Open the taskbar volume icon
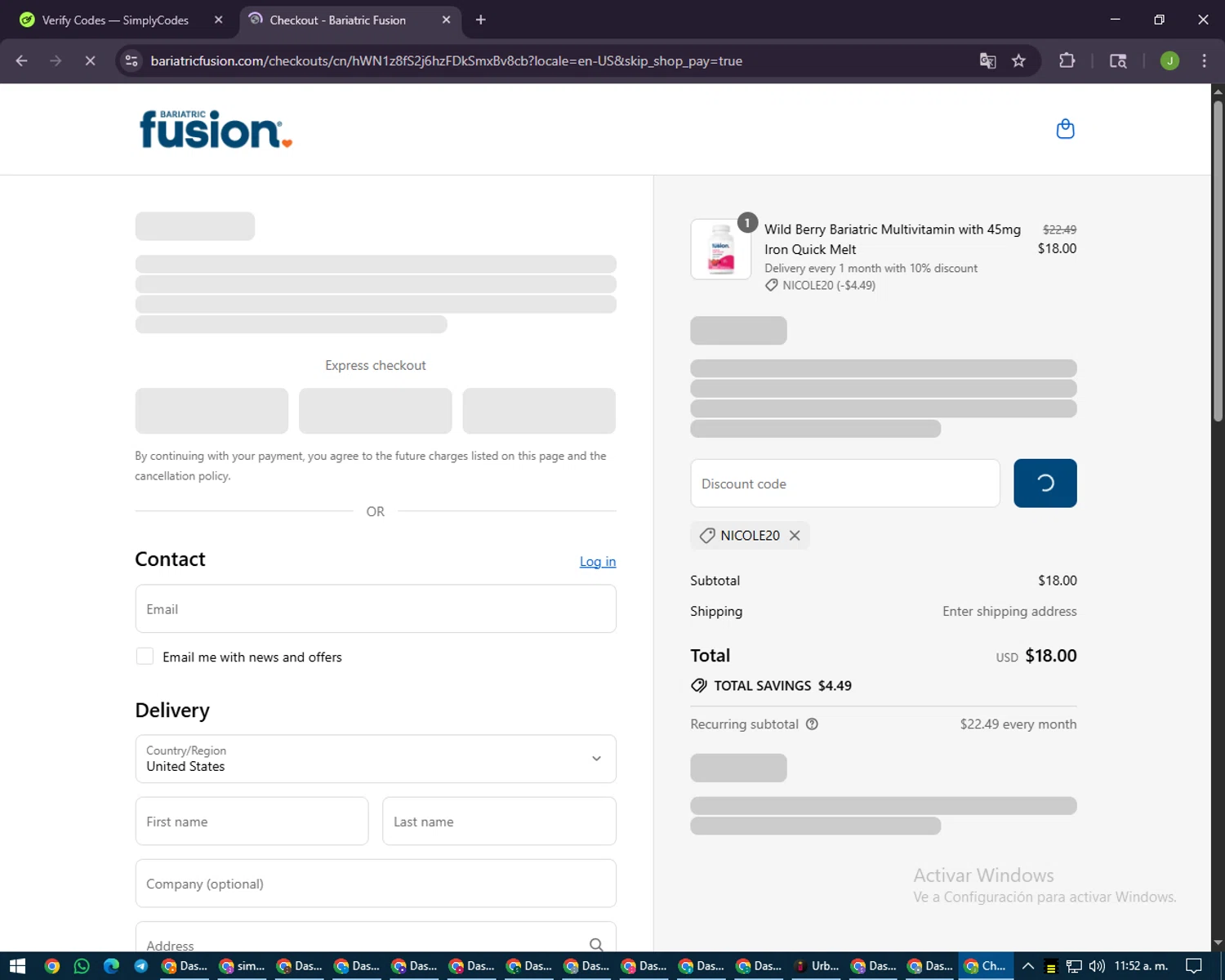The image size is (1225, 980). [1097, 966]
